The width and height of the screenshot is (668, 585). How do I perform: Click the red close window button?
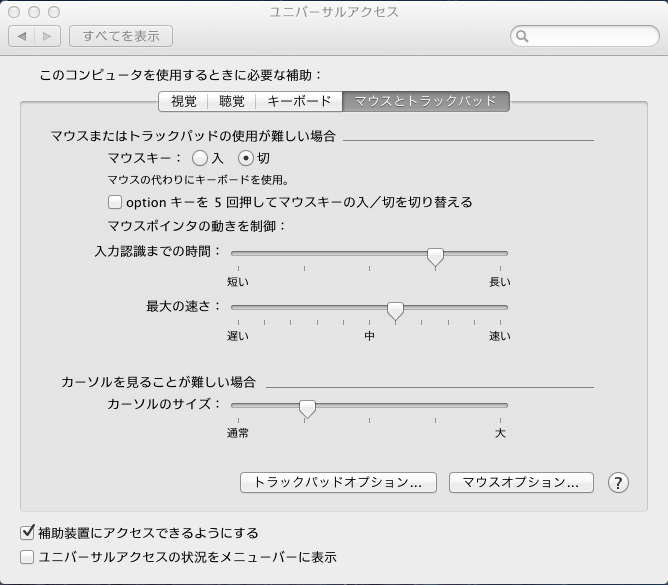point(14,12)
